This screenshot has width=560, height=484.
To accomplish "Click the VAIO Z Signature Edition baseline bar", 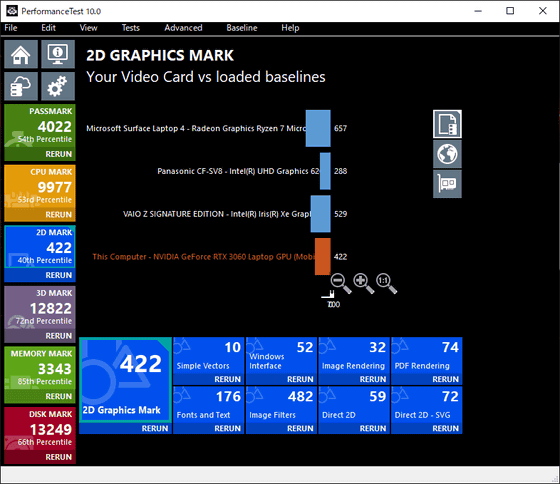I will pyautogui.click(x=320, y=214).
